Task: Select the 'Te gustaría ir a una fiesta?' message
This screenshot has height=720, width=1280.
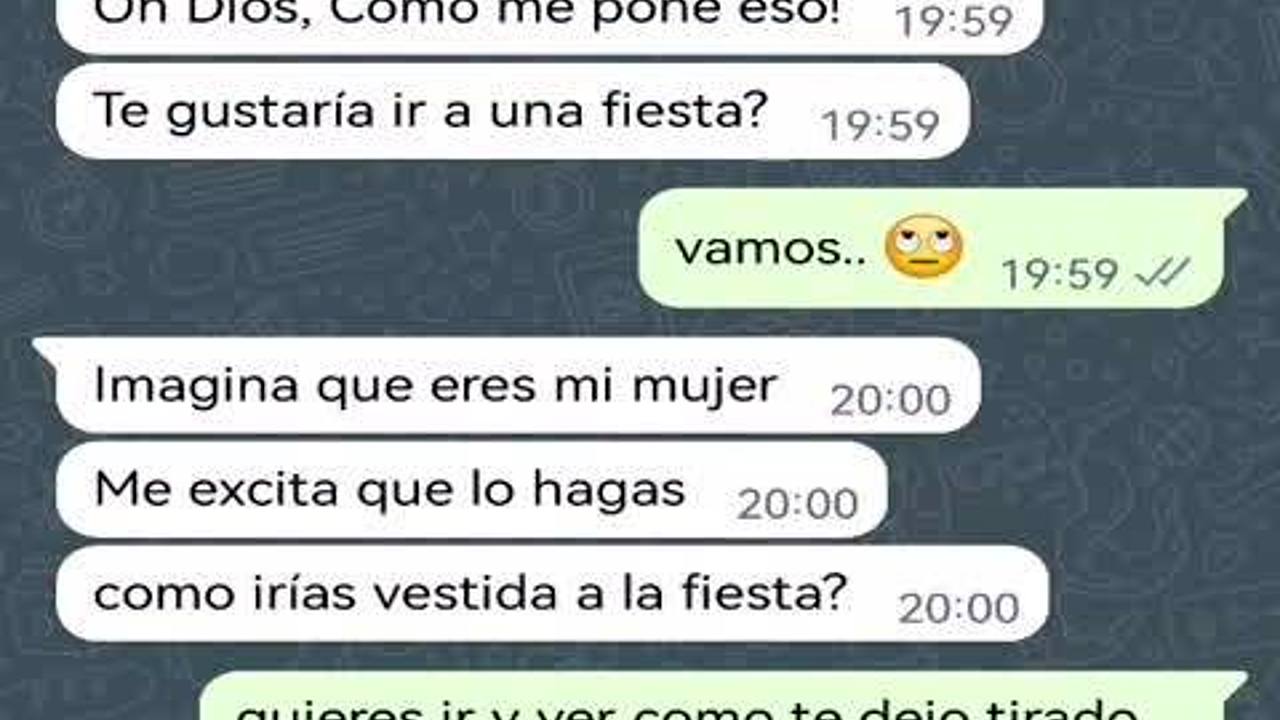Action: coord(513,112)
